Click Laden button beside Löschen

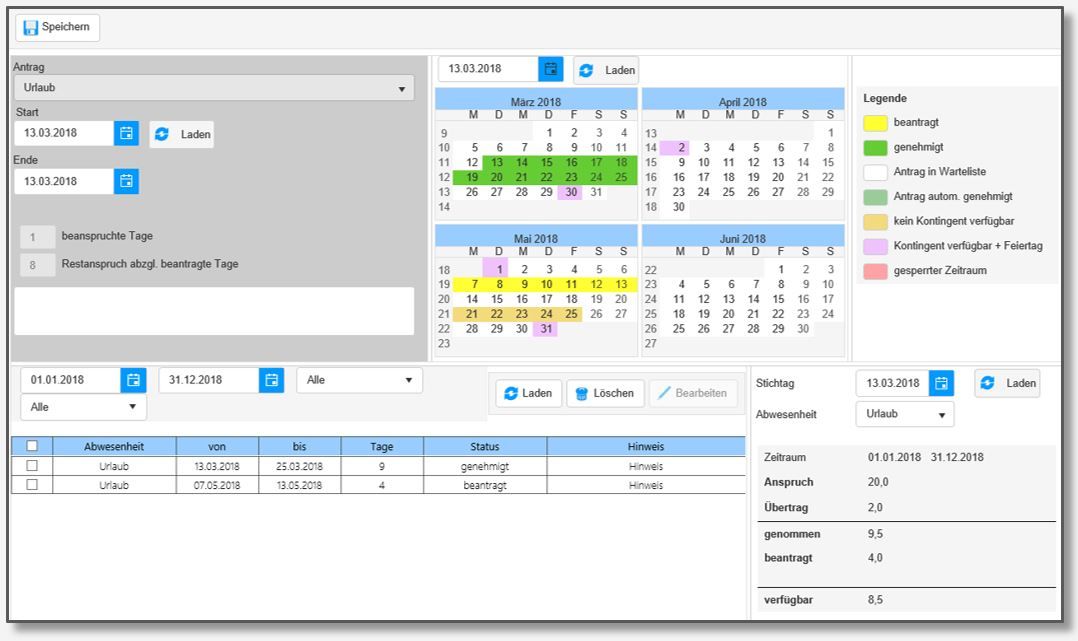[529, 393]
